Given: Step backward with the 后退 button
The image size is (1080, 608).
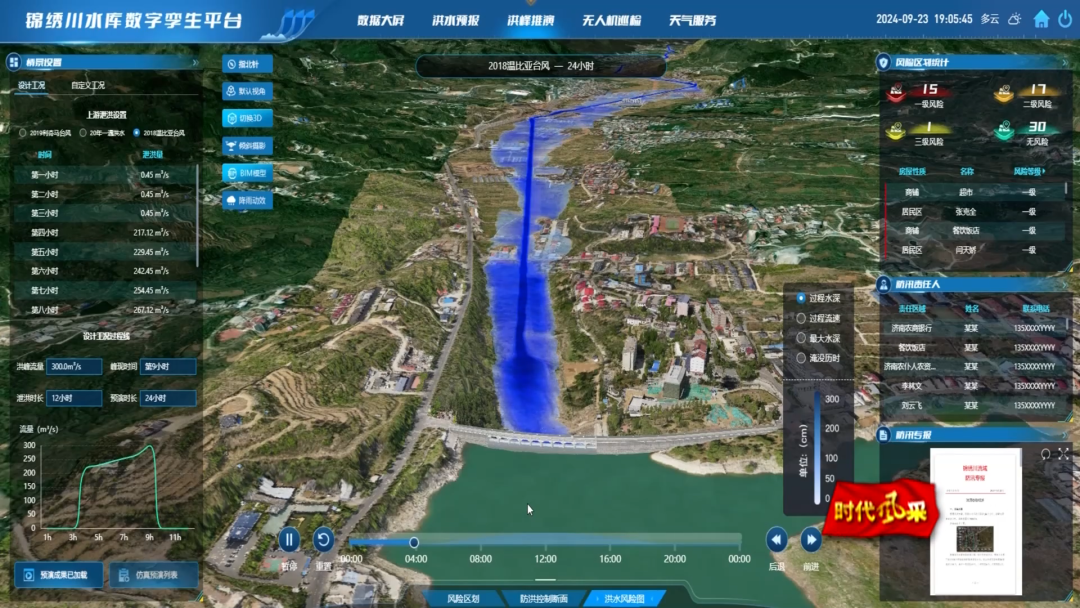Looking at the screenshot, I should [777, 540].
